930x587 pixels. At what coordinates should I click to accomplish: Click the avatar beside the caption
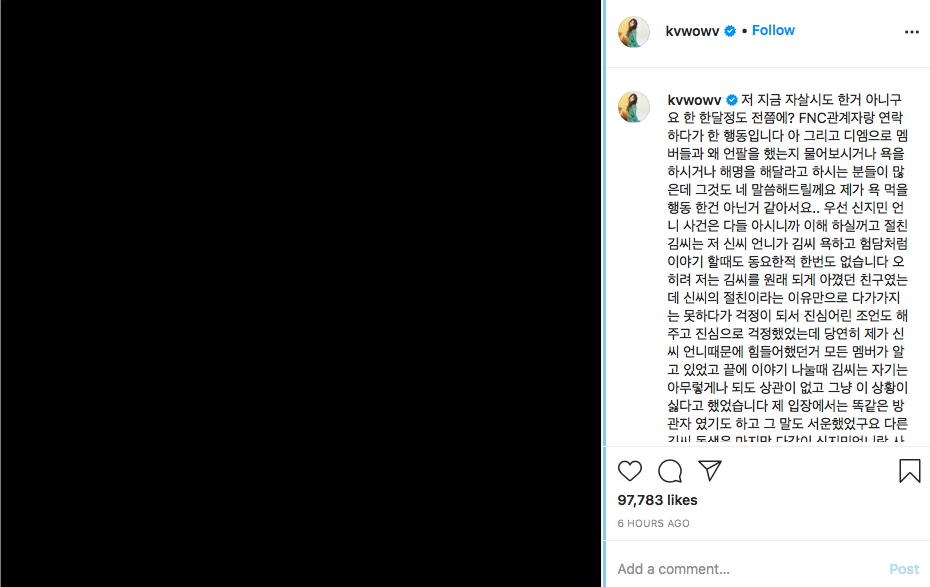pyautogui.click(x=633, y=107)
